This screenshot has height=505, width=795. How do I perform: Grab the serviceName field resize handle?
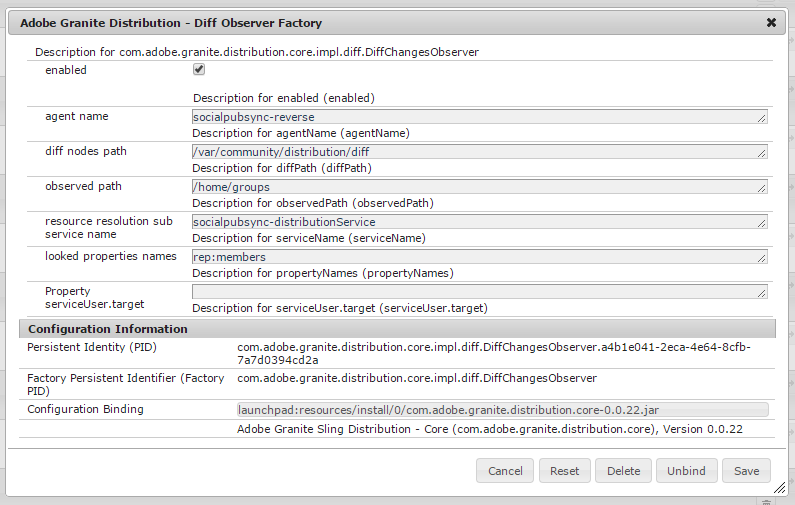[762, 224]
